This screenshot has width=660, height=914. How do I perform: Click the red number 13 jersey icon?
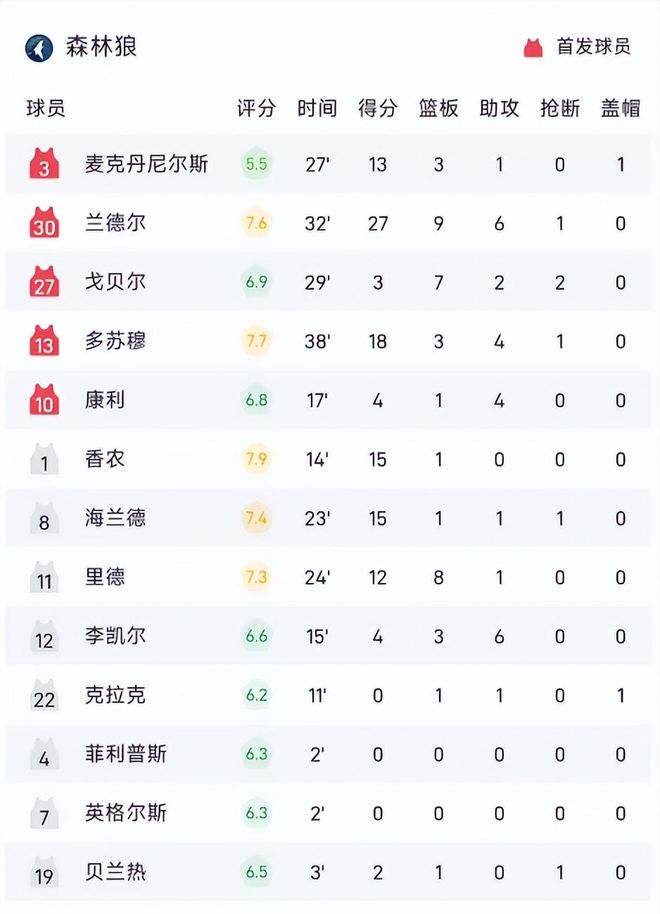click(44, 340)
